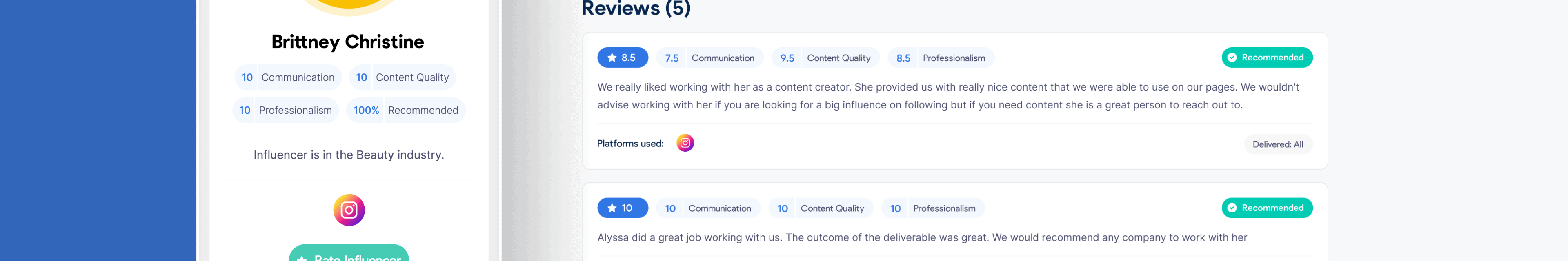Click Recommended checkmark on second review

[x=1232, y=208]
